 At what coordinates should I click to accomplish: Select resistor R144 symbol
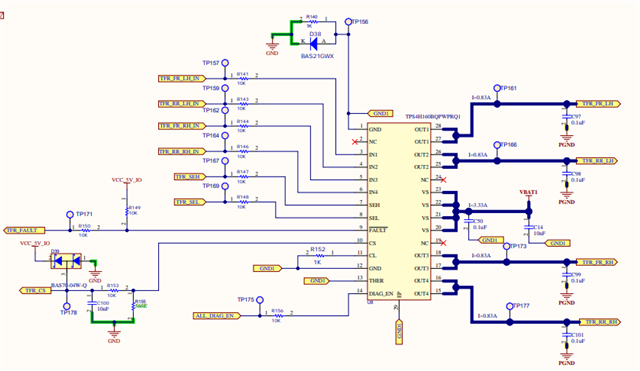(x=244, y=126)
